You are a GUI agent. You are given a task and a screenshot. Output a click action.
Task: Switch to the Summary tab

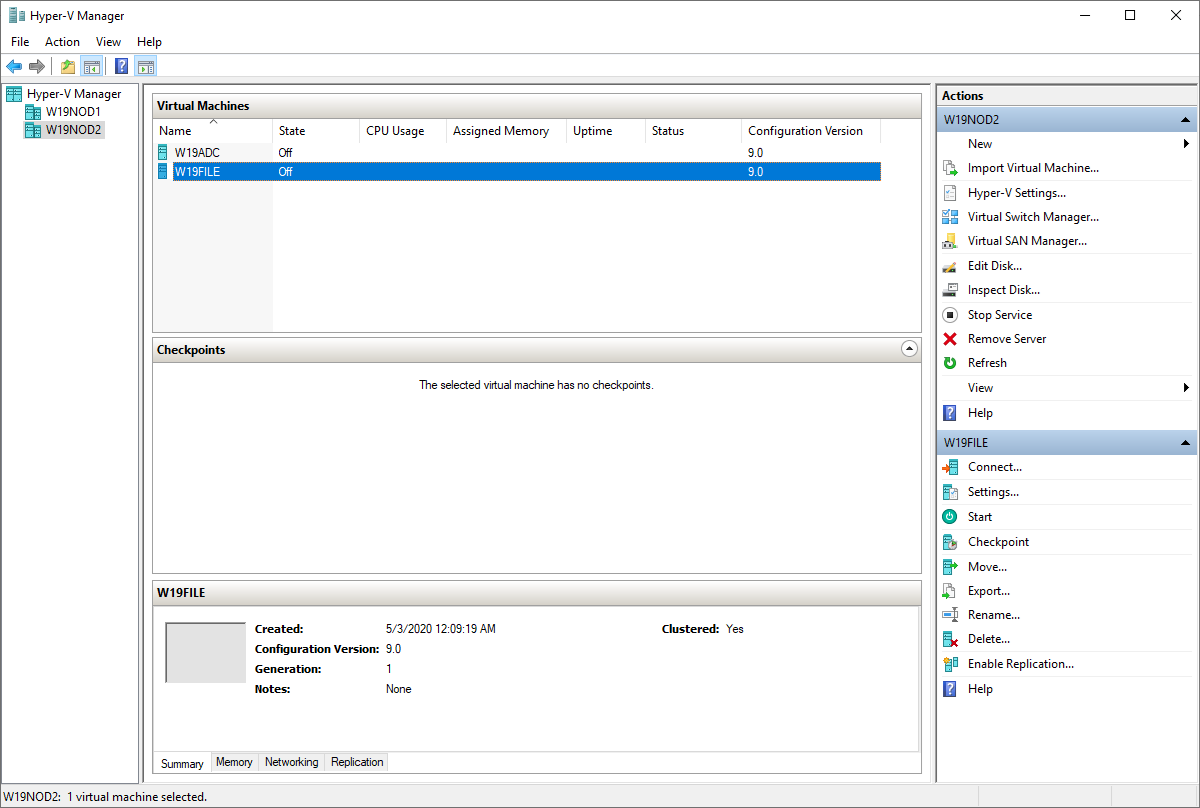182,763
